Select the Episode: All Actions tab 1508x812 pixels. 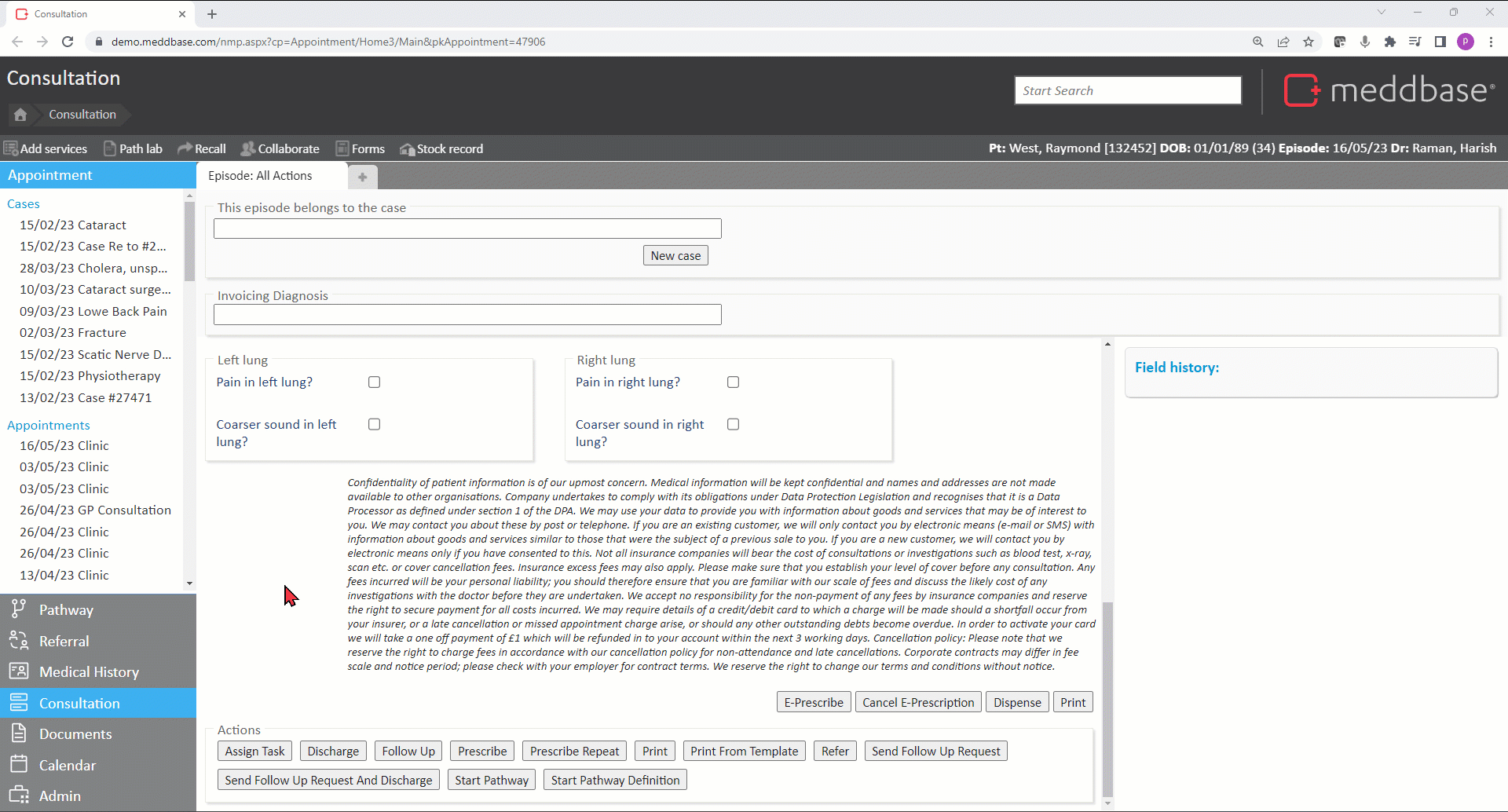point(260,176)
